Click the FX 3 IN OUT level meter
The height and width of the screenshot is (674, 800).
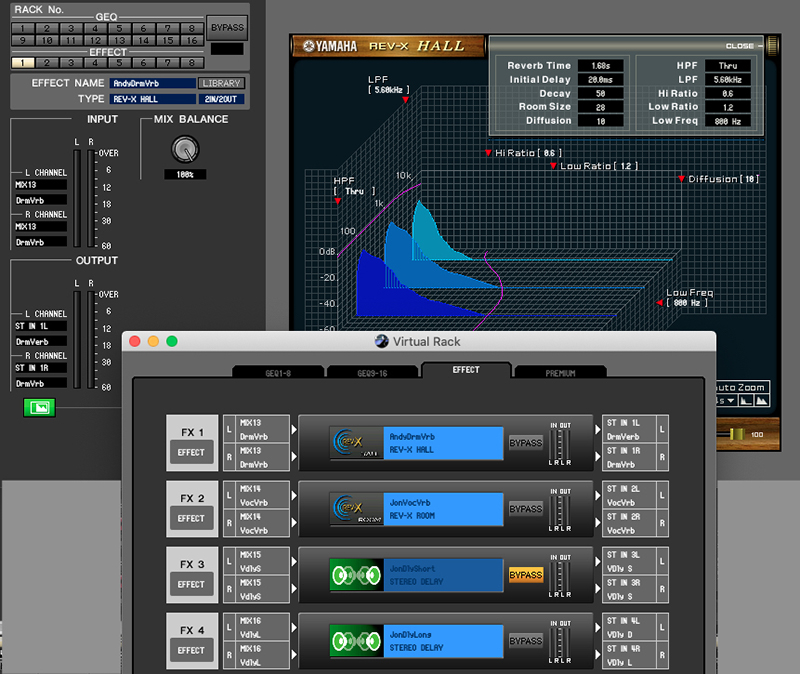[x=560, y=578]
